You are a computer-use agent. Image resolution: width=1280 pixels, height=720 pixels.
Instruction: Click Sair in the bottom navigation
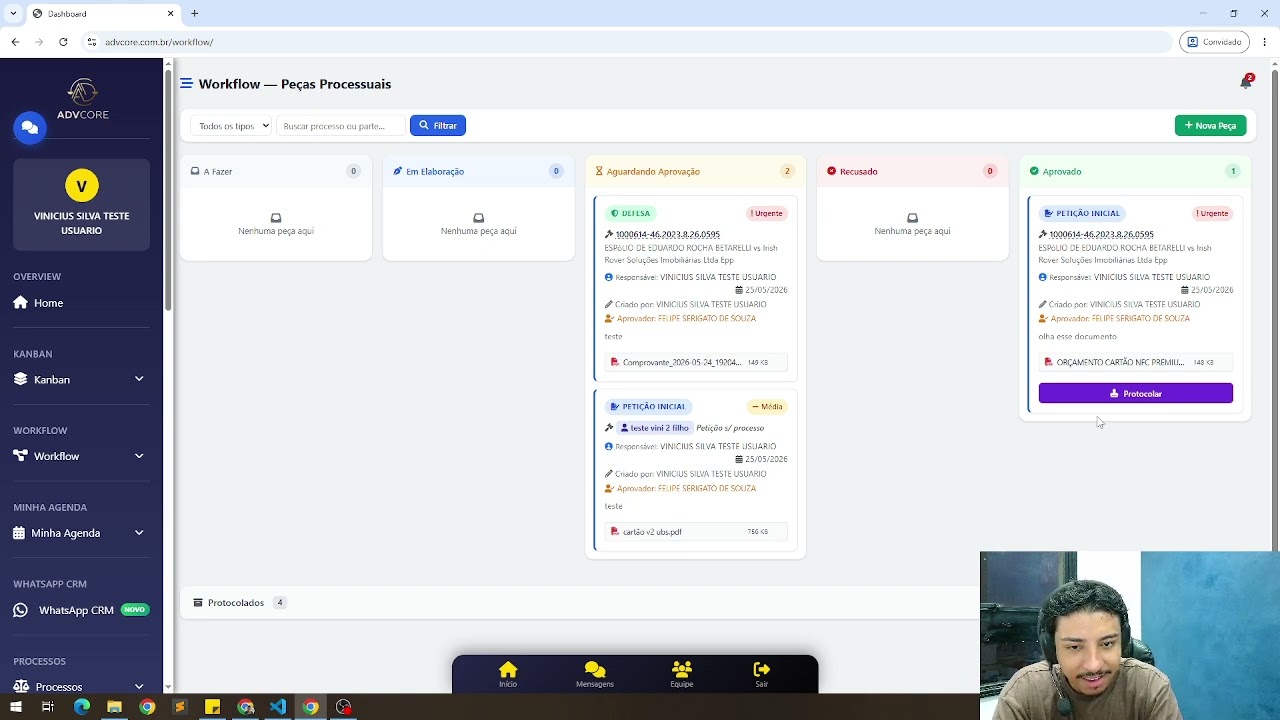tap(762, 674)
